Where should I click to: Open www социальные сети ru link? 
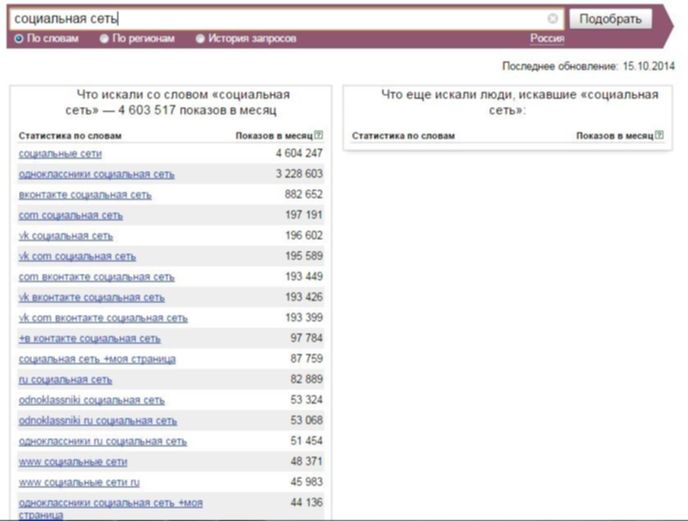tap(79, 482)
